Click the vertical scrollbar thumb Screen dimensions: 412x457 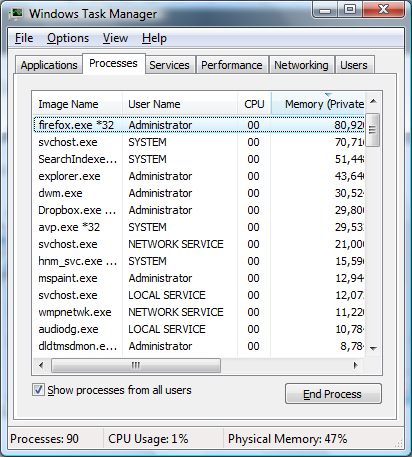point(372,130)
